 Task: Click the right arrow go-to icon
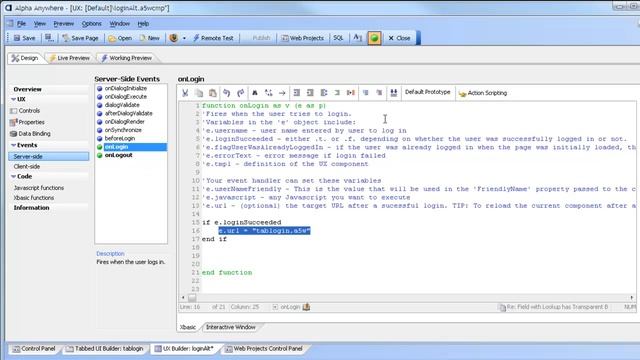[282, 93]
